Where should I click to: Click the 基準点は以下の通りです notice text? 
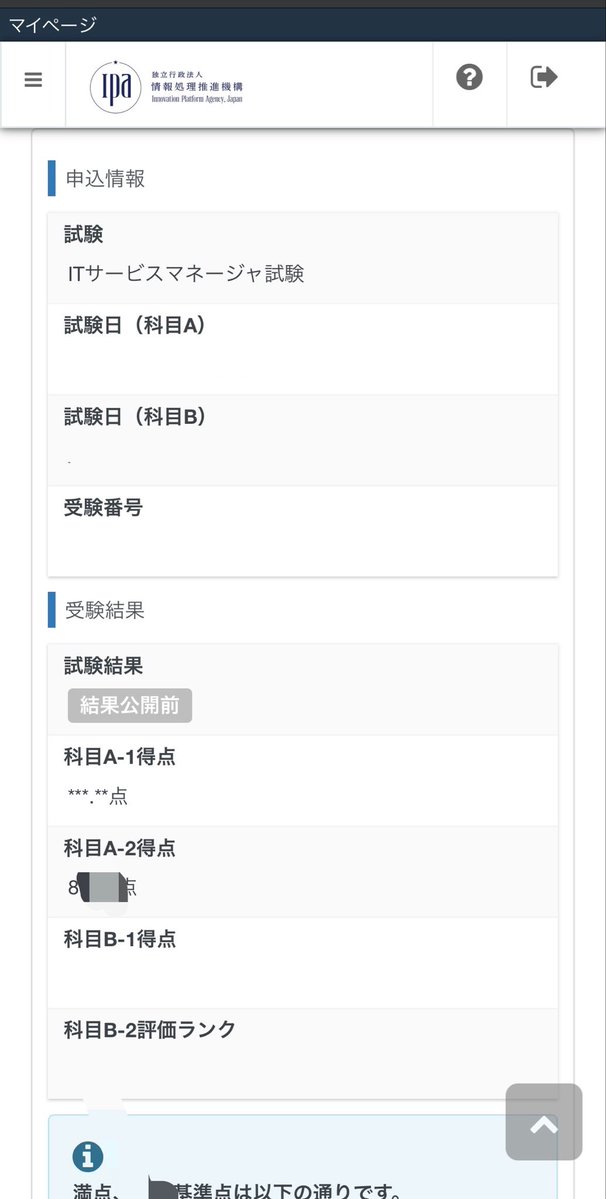pyautogui.click(x=289, y=1191)
